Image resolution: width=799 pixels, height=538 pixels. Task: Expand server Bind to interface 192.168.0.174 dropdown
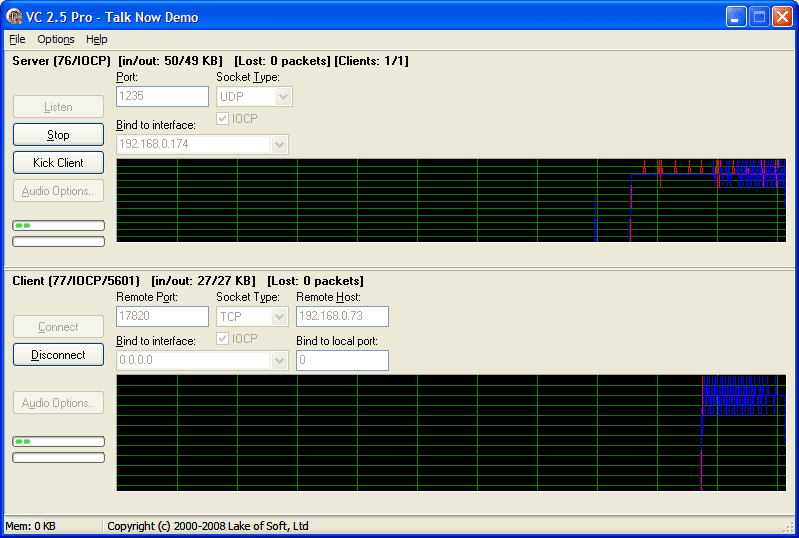pyautogui.click(x=279, y=144)
